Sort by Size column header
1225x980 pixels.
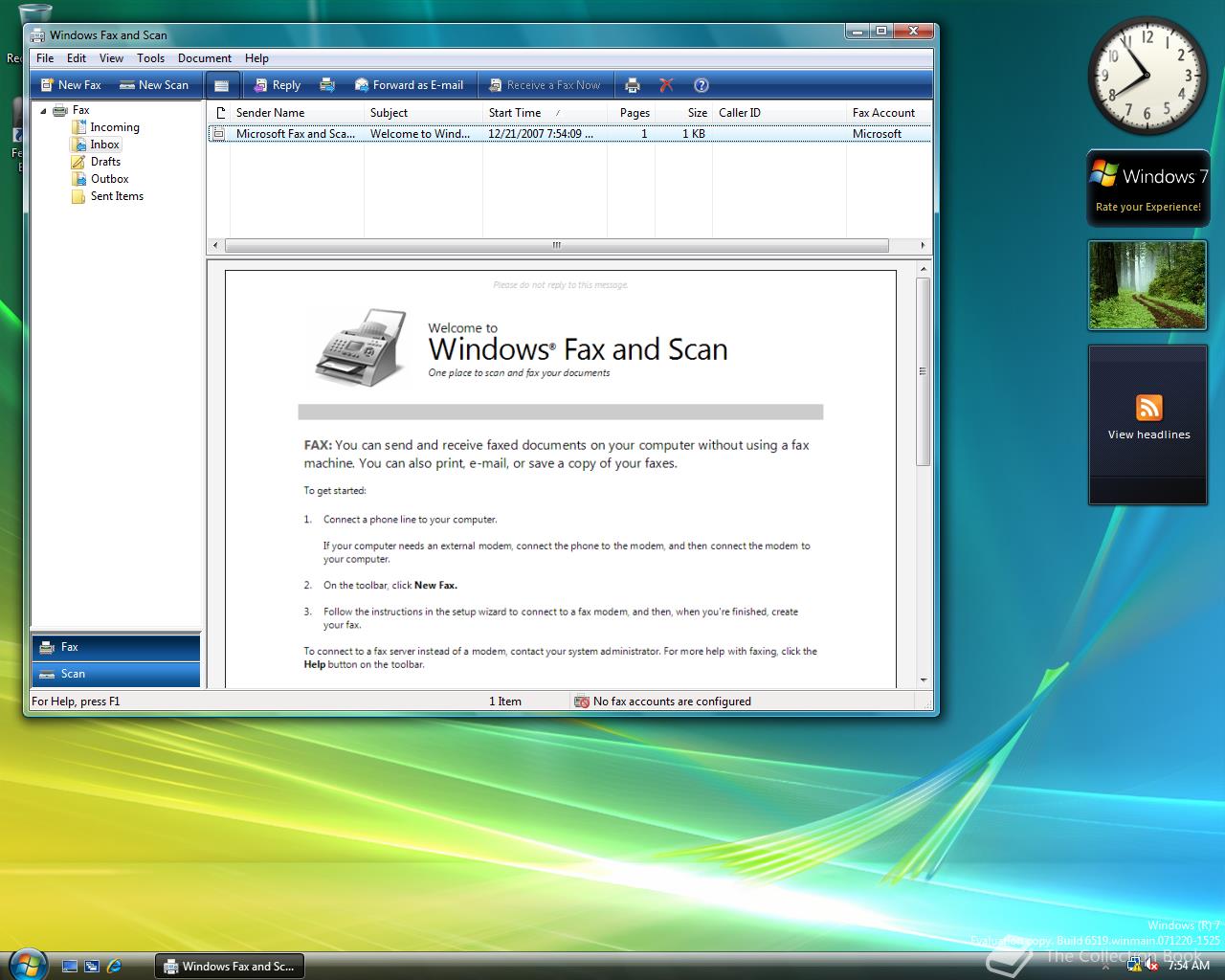point(684,113)
